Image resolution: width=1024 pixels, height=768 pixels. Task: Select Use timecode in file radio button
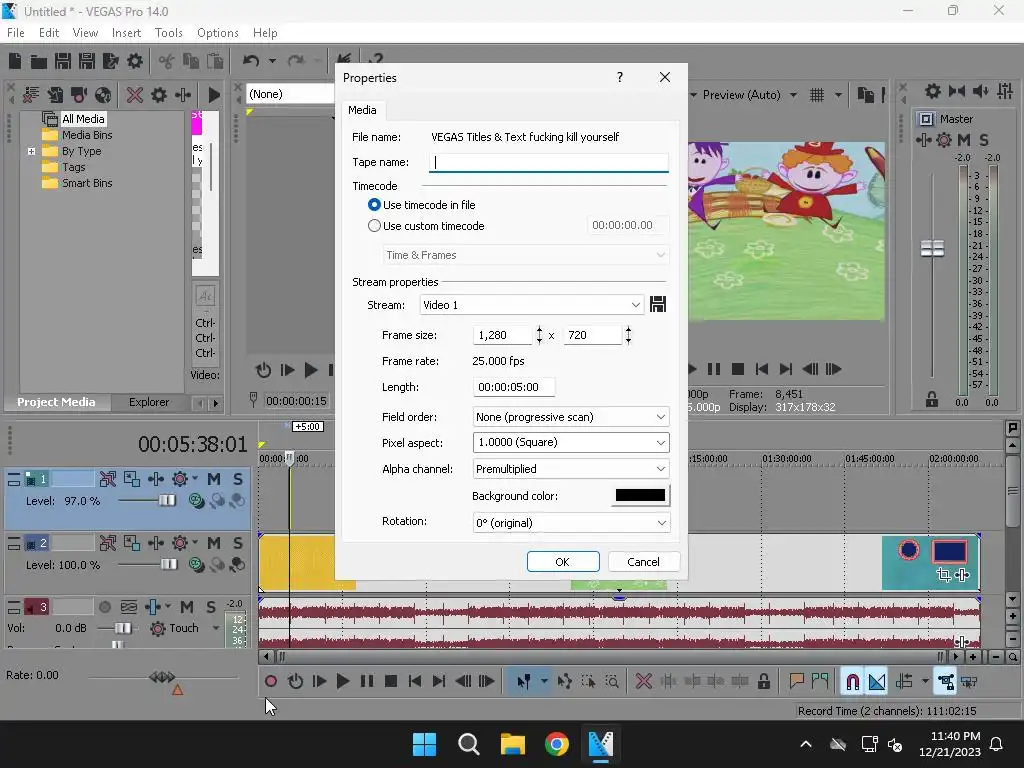(374, 205)
